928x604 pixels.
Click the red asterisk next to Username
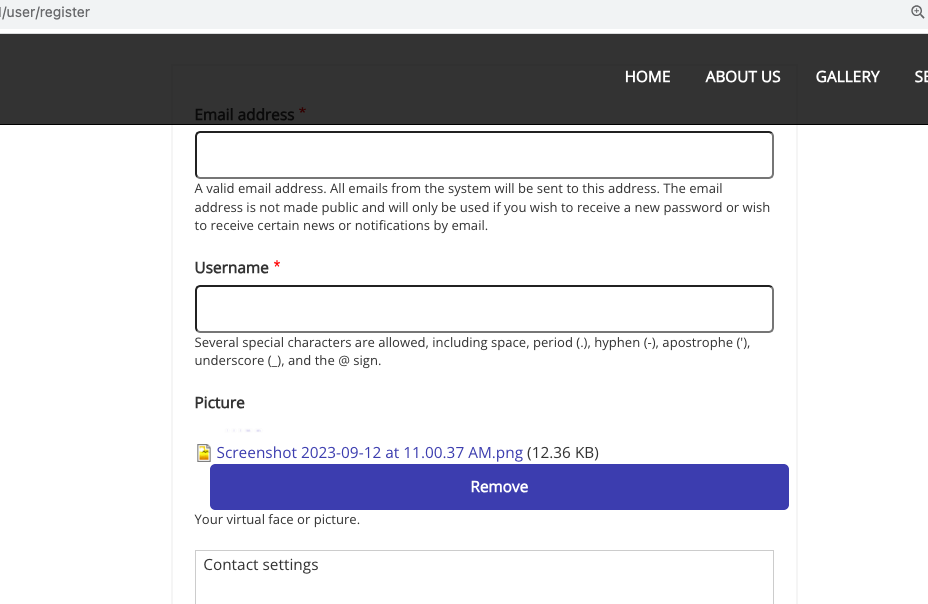point(277,266)
